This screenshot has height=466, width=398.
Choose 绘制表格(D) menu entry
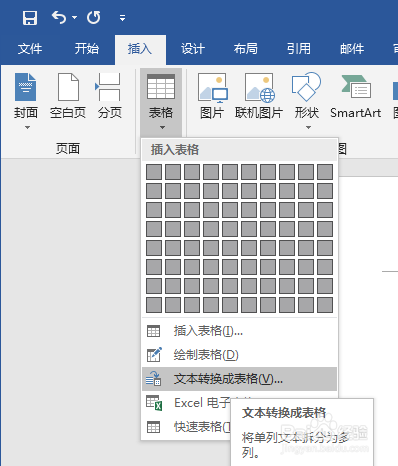point(239,355)
